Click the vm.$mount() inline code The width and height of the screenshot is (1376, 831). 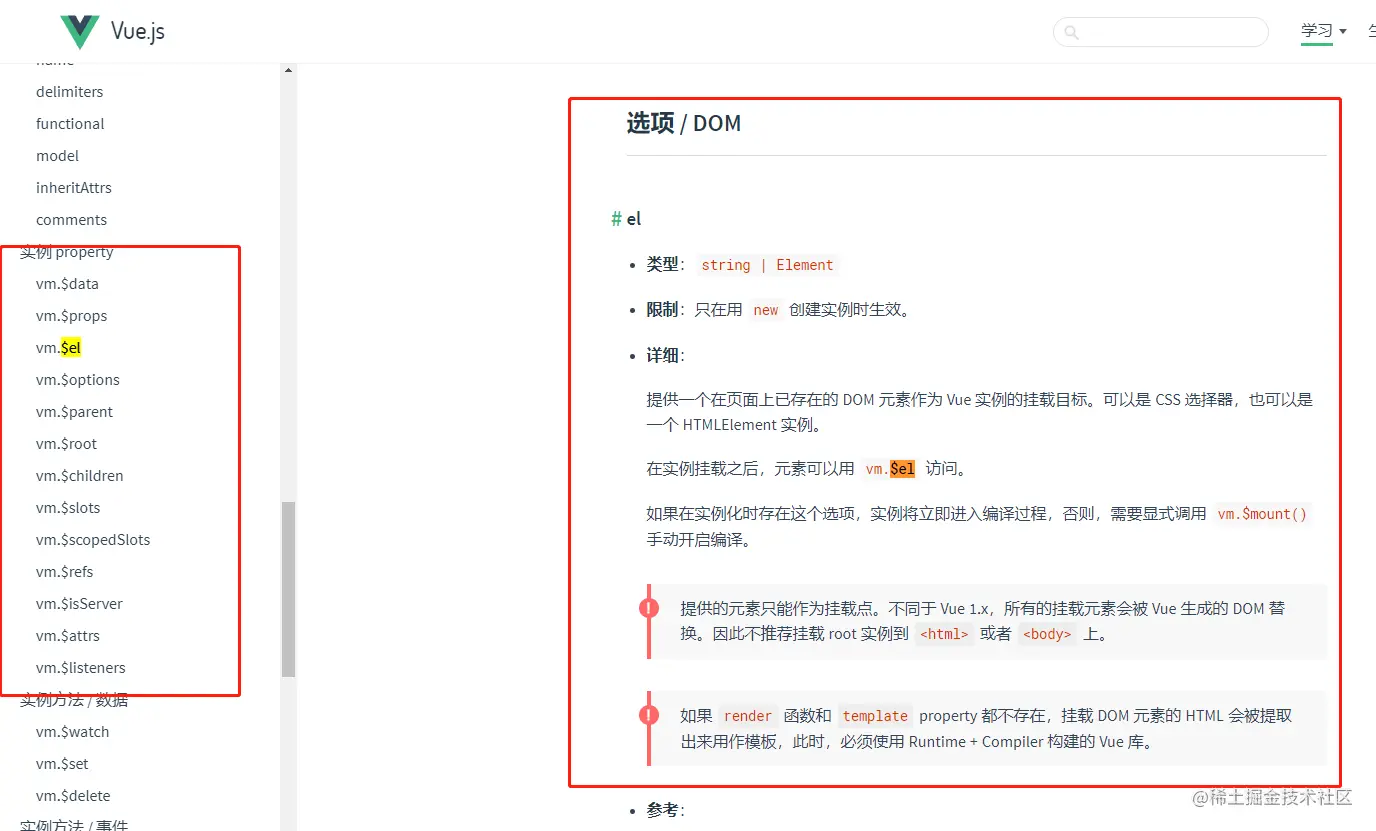pos(1262,514)
